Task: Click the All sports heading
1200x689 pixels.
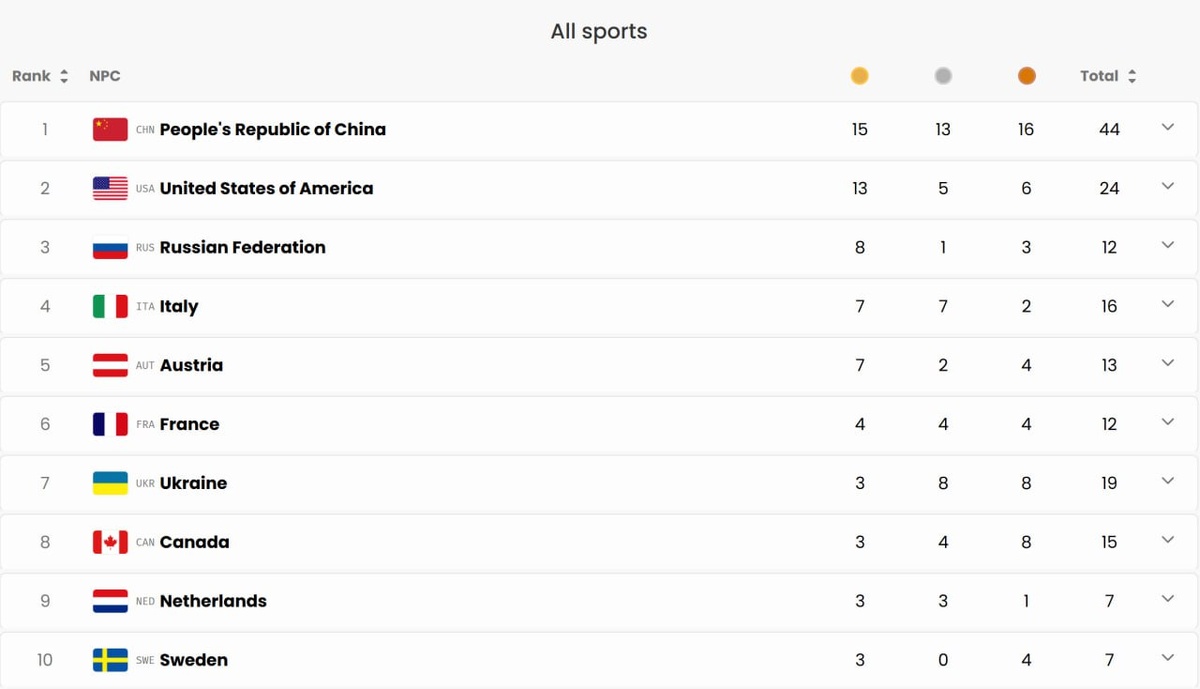Action: point(599,31)
